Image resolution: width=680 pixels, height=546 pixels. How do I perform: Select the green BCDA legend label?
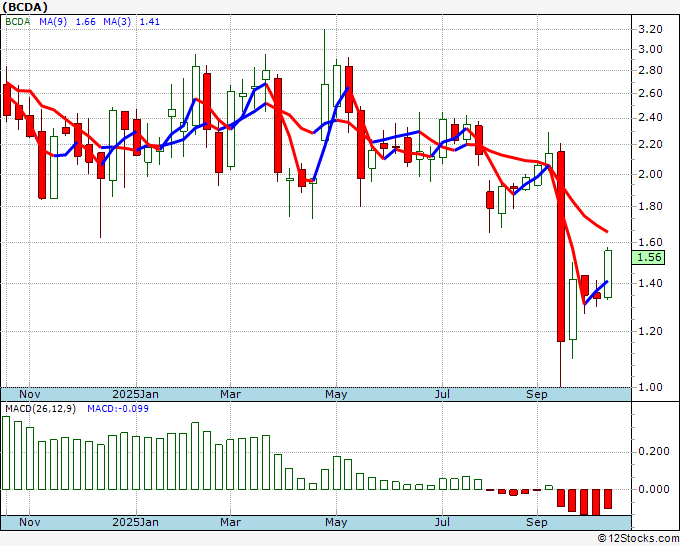pos(17,22)
